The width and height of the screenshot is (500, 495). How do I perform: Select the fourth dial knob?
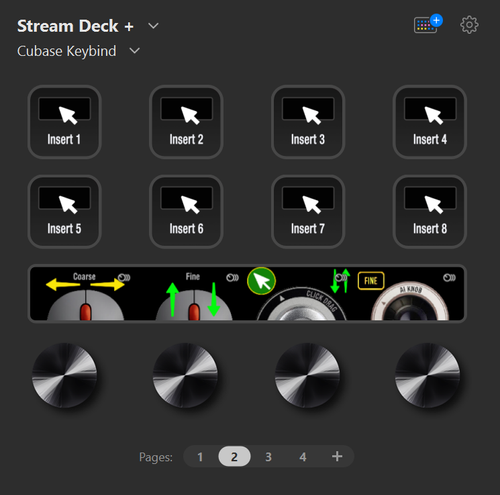pos(428,375)
